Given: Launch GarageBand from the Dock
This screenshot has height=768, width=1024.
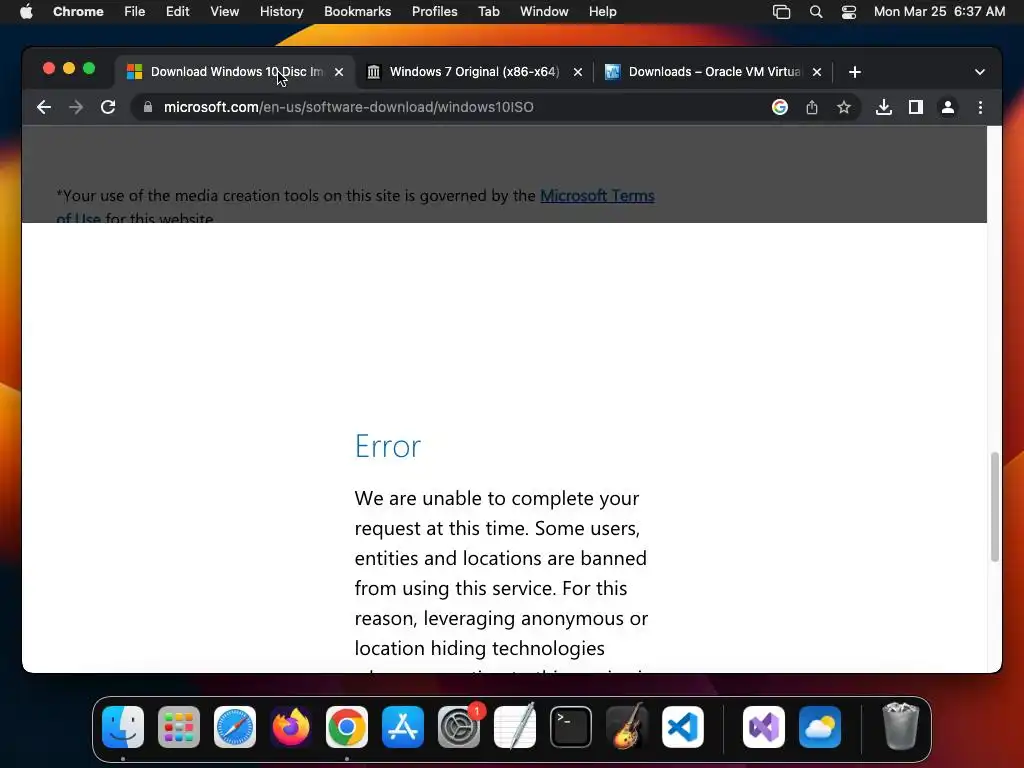Looking at the screenshot, I should (x=627, y=727).
